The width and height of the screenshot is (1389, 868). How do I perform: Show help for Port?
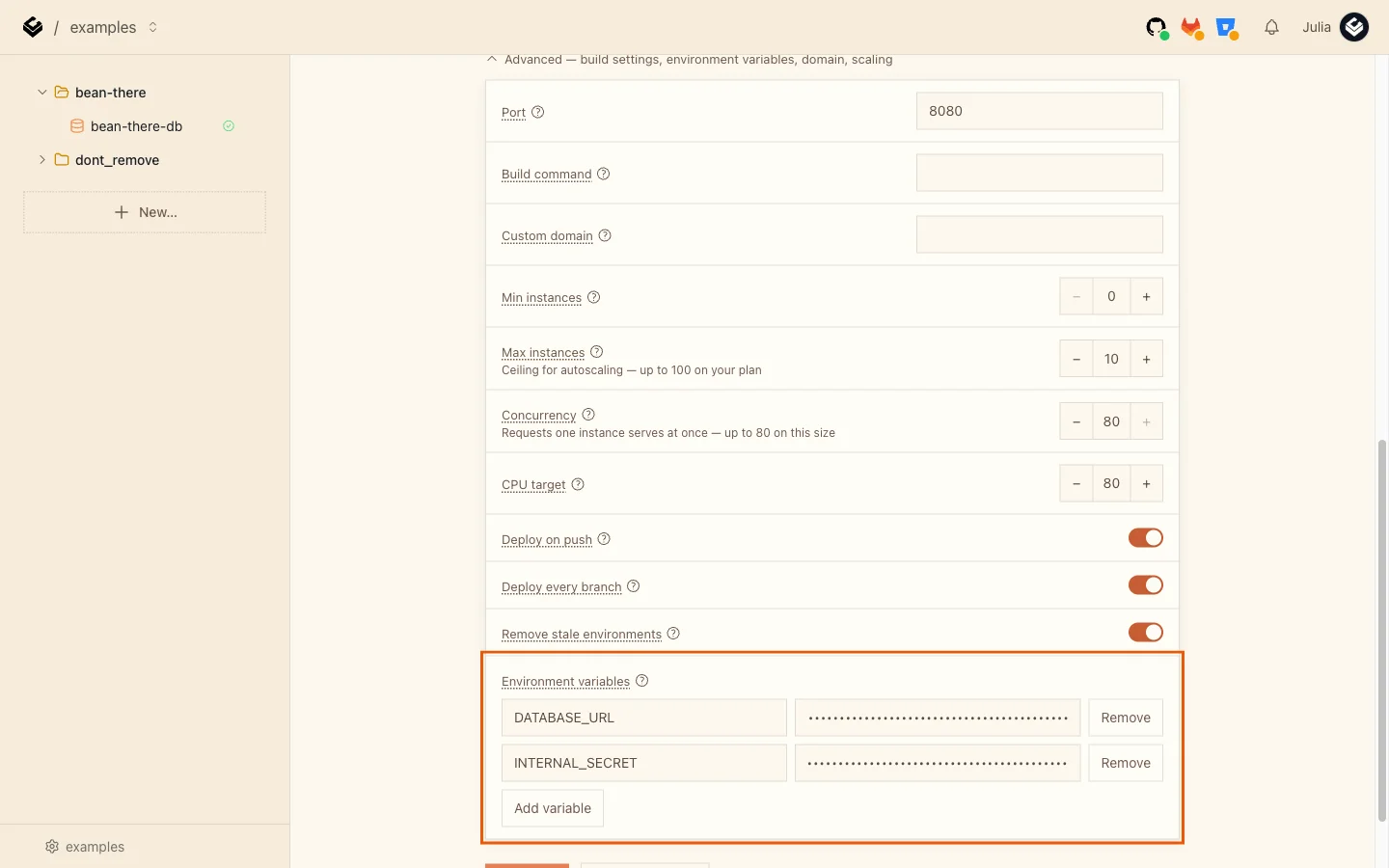click(538, 112)
